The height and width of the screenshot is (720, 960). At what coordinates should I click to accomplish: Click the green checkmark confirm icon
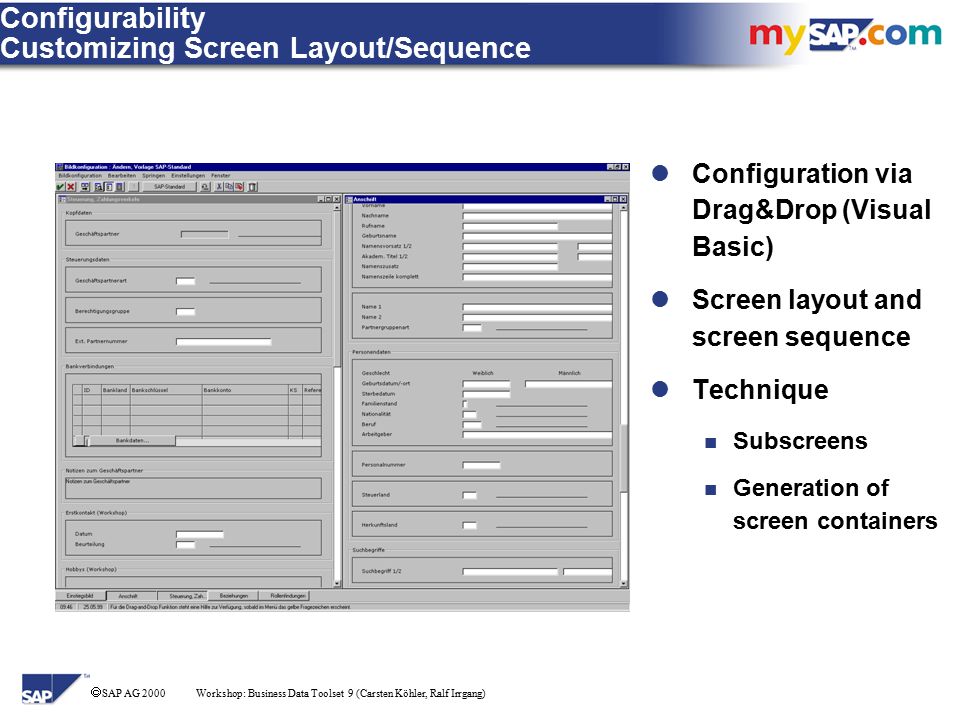coord(61,187)
